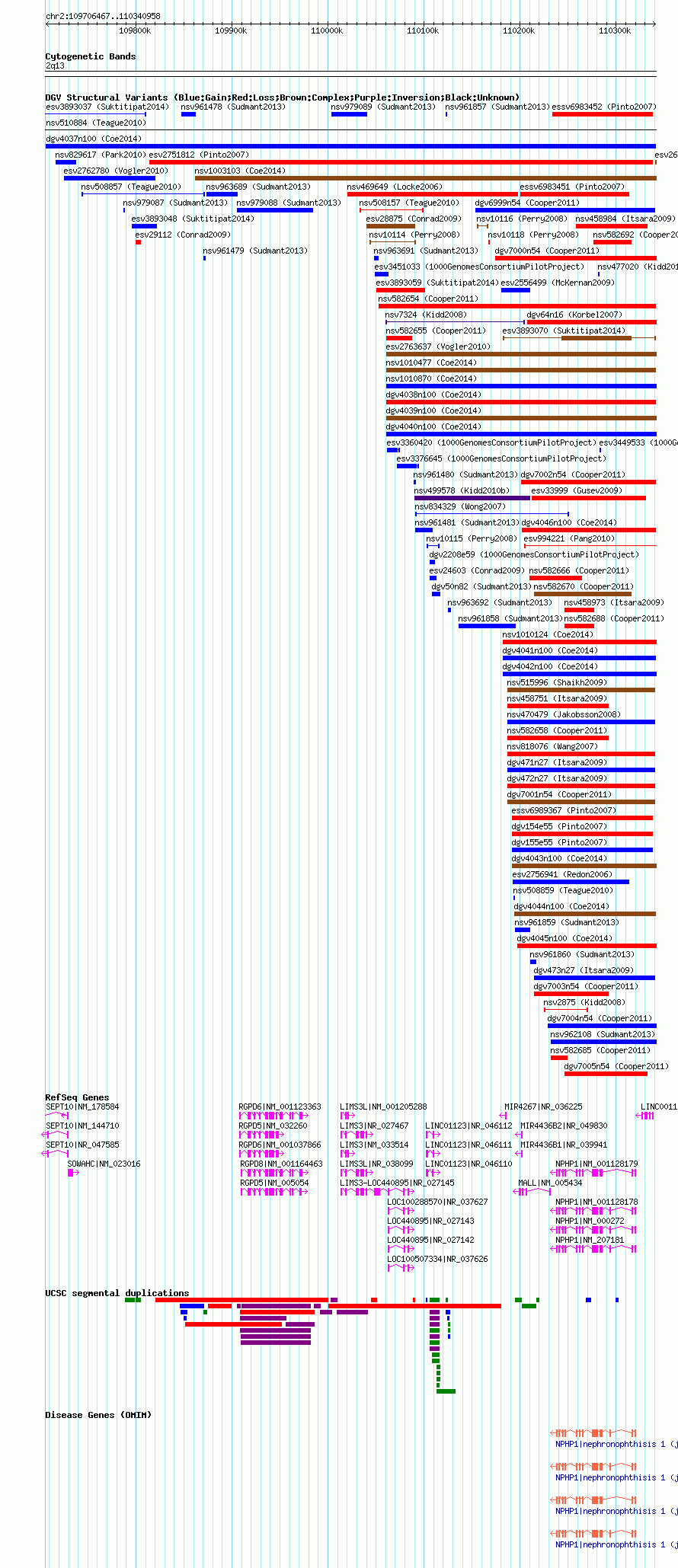The image size is (678, 1568).
Task: Open nsv515996 (Shaikh2009) variant label
Action: [558, 682]
